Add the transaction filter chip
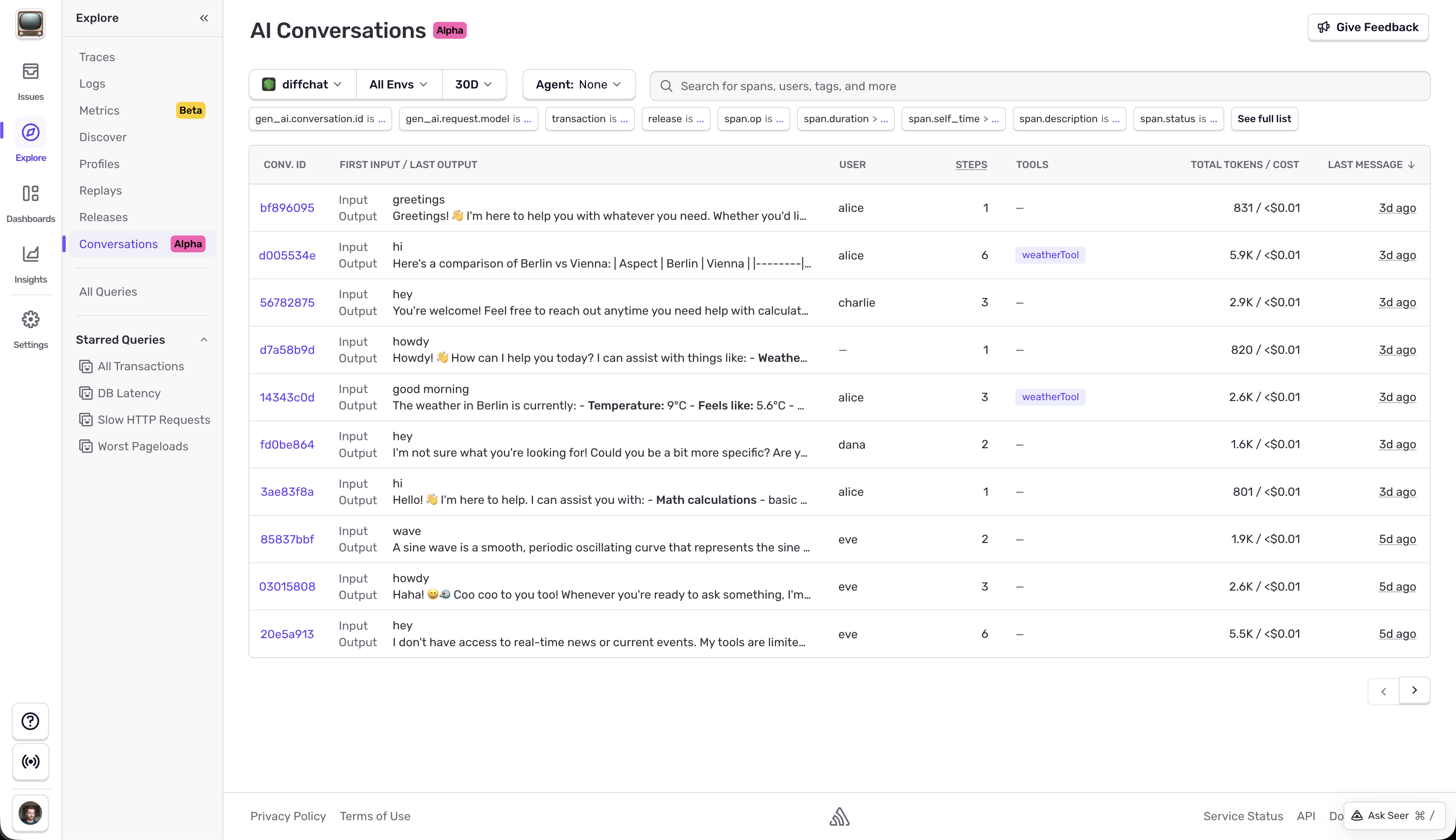Image resolution: width=1456 pixels, height=840 pixels. (589, 119)
